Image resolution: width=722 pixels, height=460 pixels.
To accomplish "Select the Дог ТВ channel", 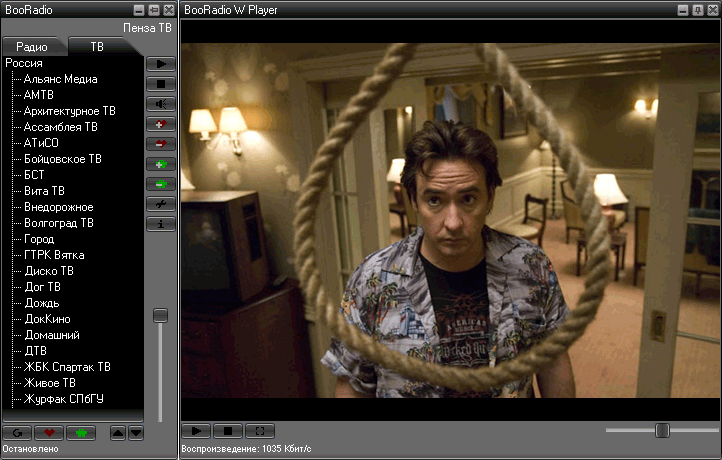I will pos(42,287).
